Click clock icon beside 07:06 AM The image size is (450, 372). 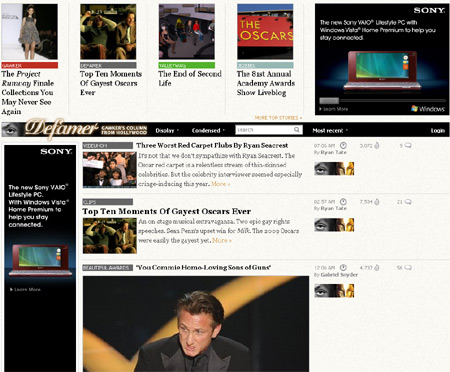[343, 145]
